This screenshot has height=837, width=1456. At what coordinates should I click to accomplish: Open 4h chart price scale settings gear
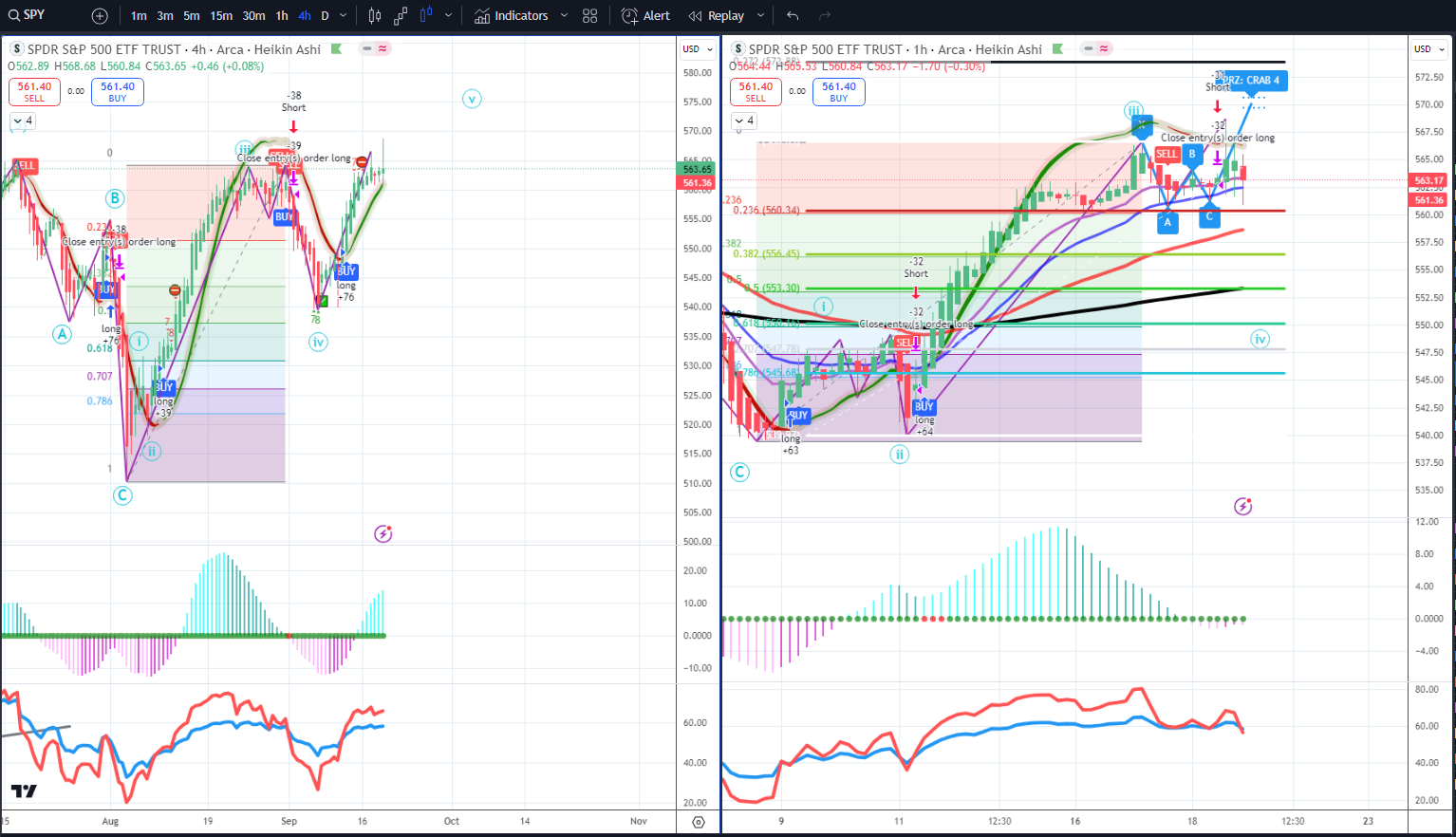click(x=699, y=822)
